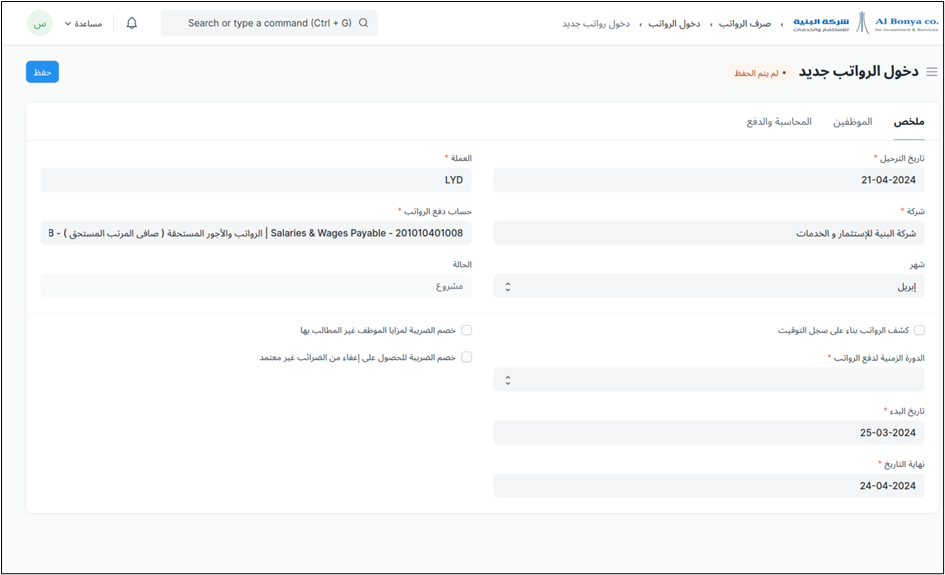Go to صرف الرواتب breadcrumb link
This screenshot has height=575, width=945.
pos(745,23)
